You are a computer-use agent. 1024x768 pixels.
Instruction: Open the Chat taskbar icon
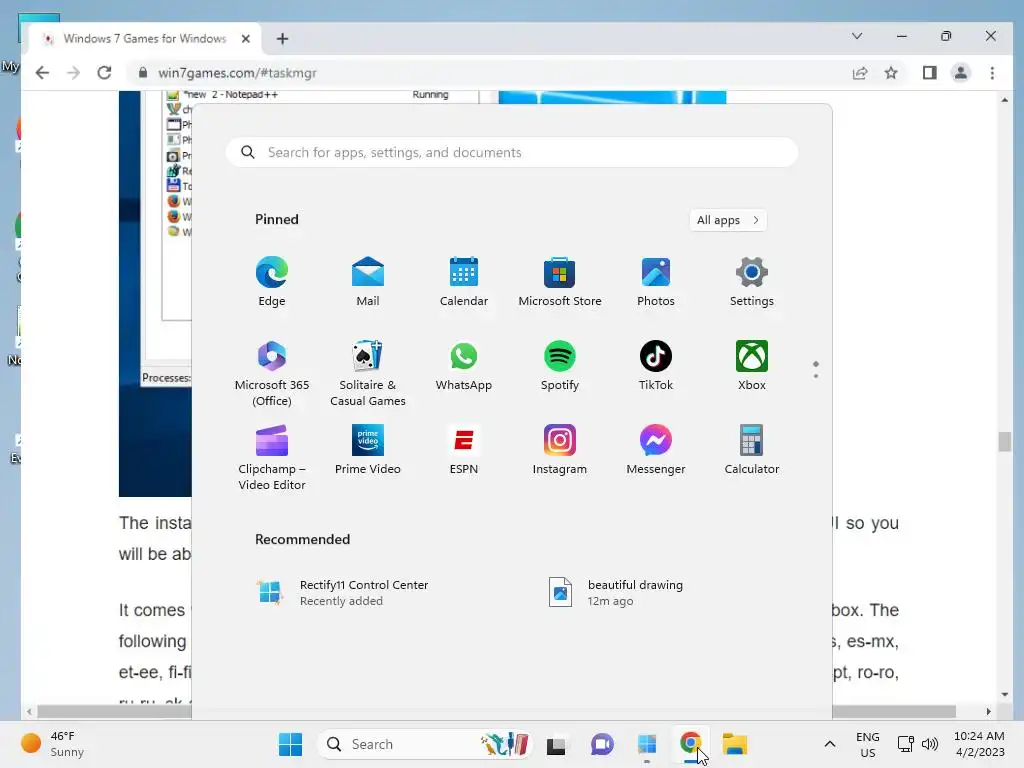point(601,744)
